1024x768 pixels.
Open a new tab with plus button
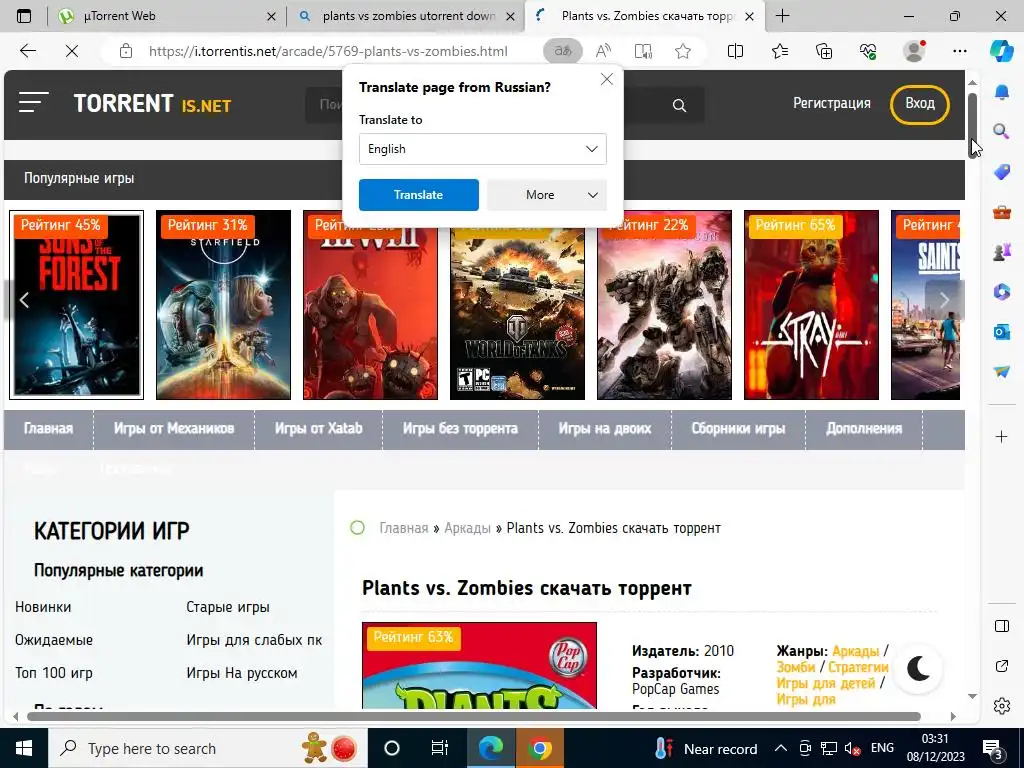(x=782, y=16)
